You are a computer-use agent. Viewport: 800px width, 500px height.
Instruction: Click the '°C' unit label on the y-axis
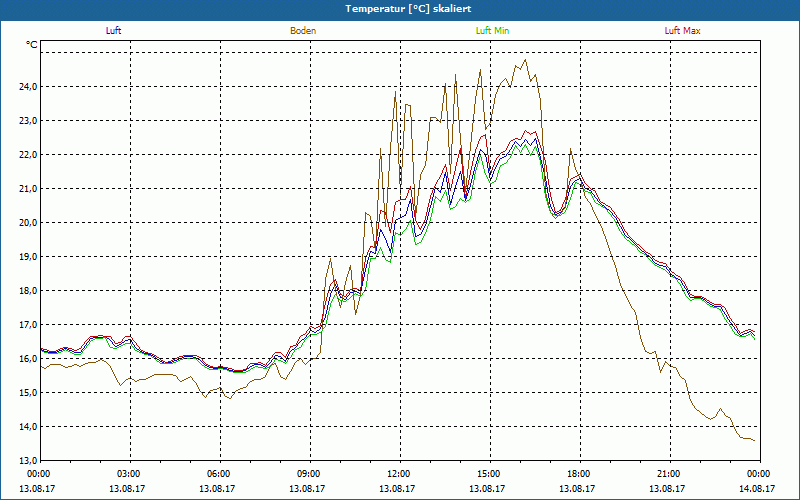[32, 45]
